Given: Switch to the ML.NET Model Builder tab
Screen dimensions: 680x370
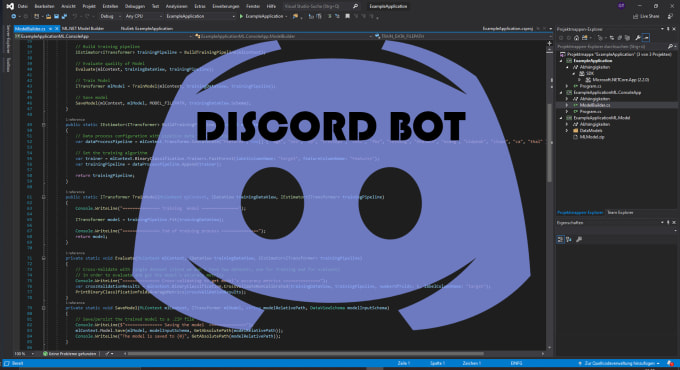Looking at the screenshot, I should (83, 29).
